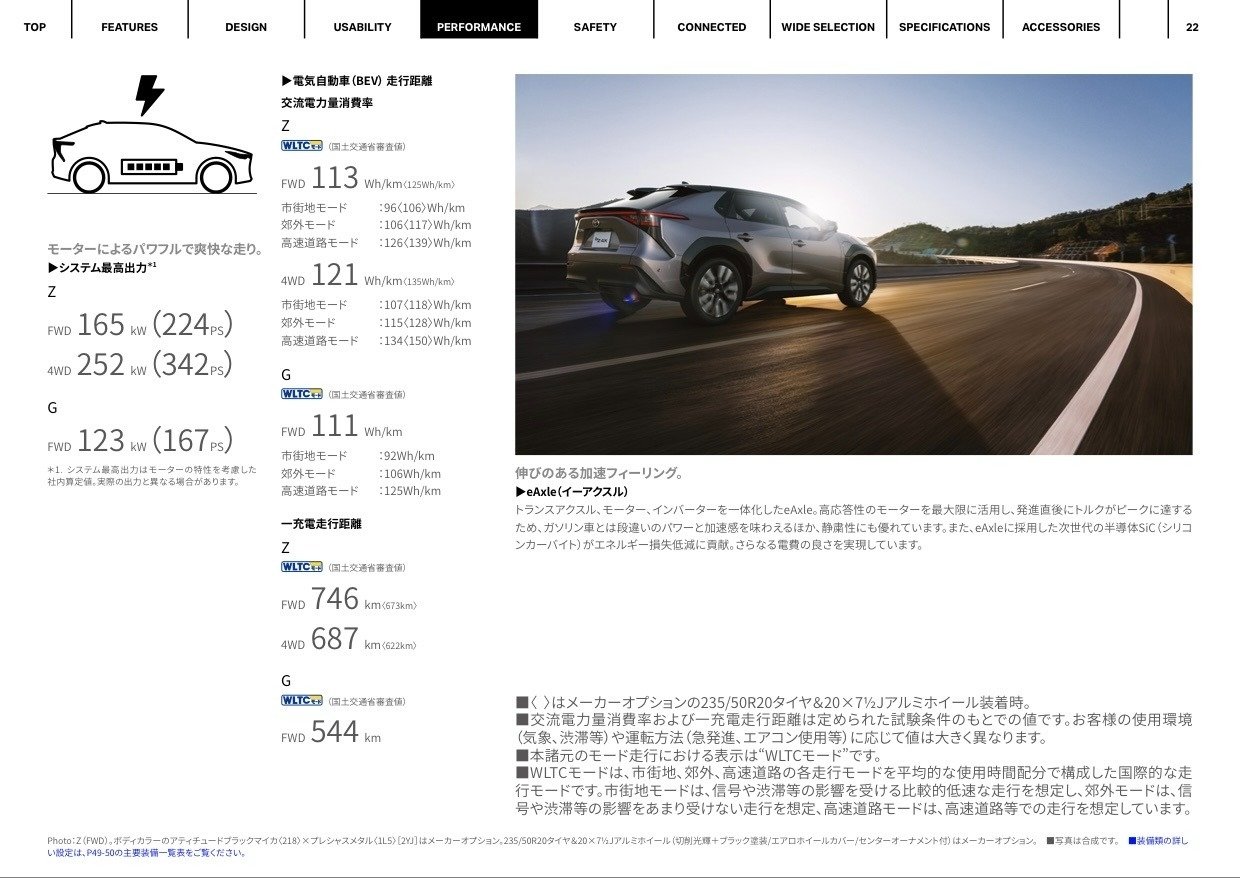
Task: Open the CONNECTED tab
Action: click(x=711, y=27)
